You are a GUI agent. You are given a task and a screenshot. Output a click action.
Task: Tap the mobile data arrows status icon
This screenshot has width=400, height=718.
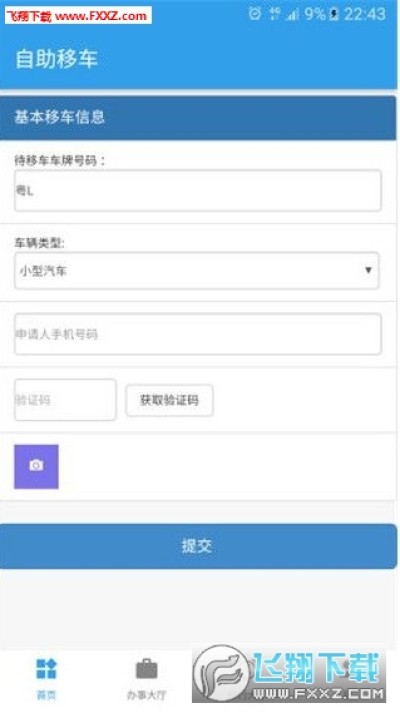[275, 13]
